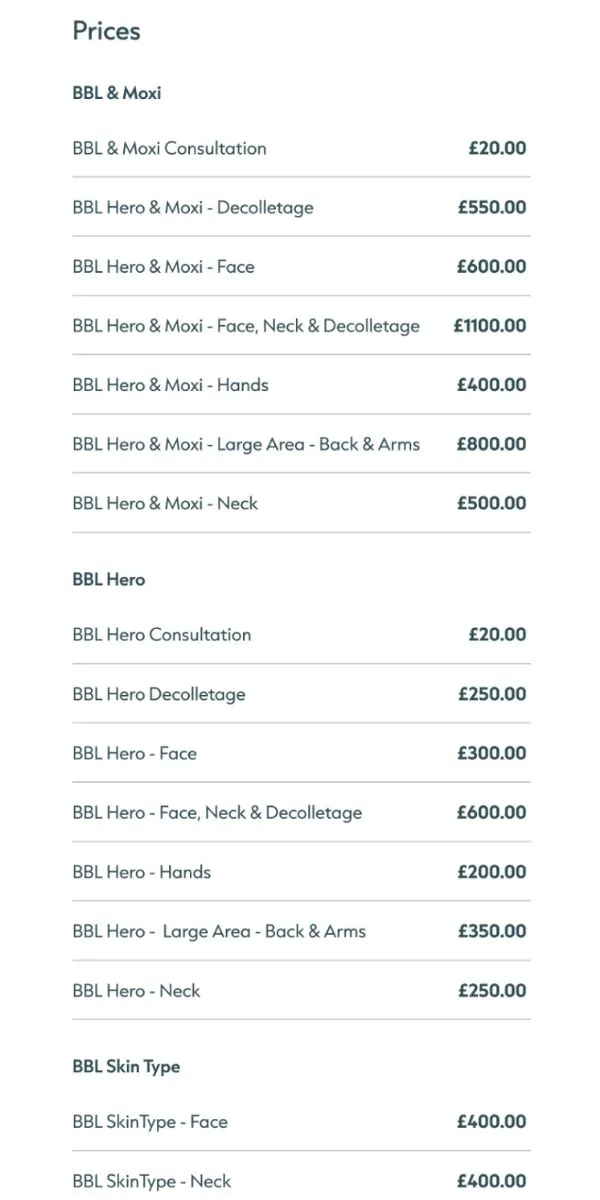Pick BBL Hero & Moxi - Hands treatment

[170, 385]
